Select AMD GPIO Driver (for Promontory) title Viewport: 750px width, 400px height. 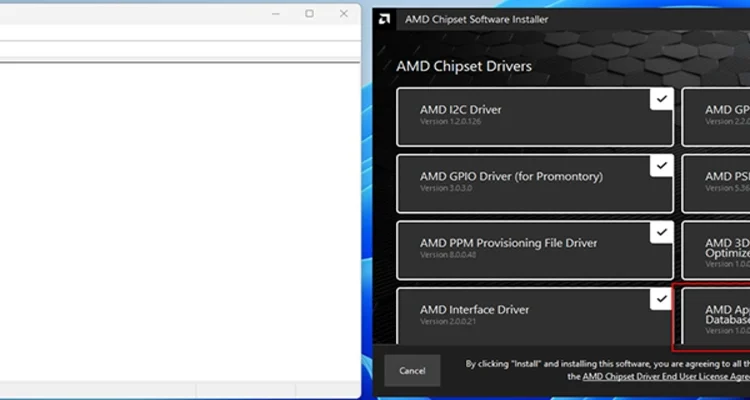pyautogui.click(x=511, y=177)
